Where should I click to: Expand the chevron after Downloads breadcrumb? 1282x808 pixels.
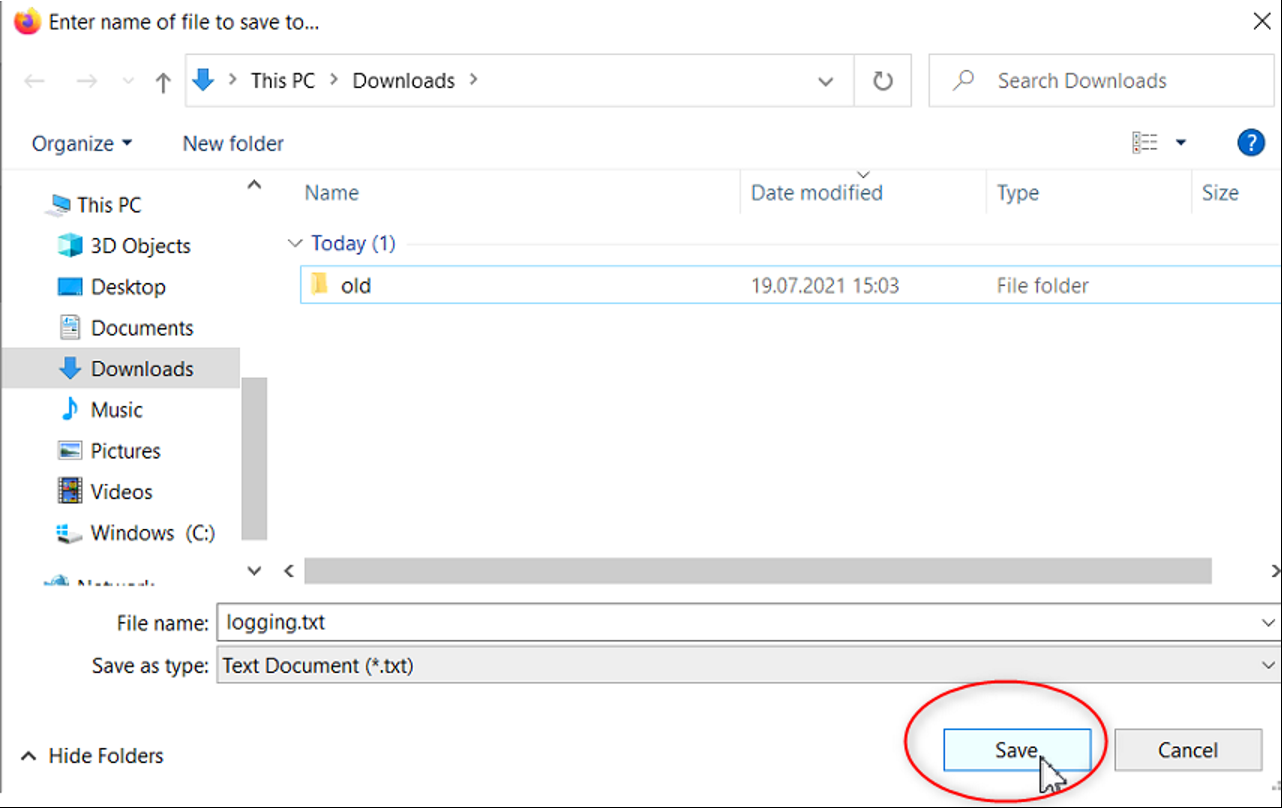474,81
